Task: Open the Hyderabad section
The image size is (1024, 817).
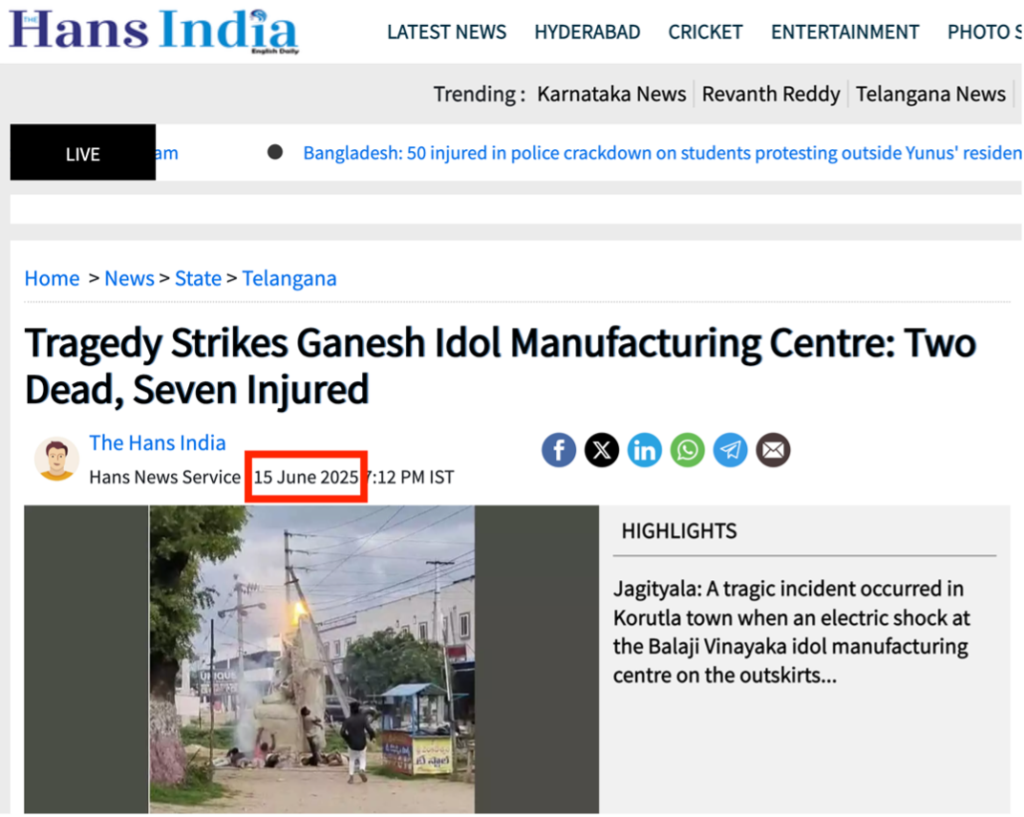Action: point(587,32)
